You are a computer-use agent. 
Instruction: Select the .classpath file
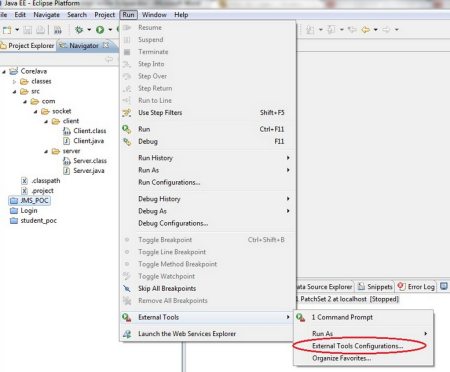click(x=41, y=181)
